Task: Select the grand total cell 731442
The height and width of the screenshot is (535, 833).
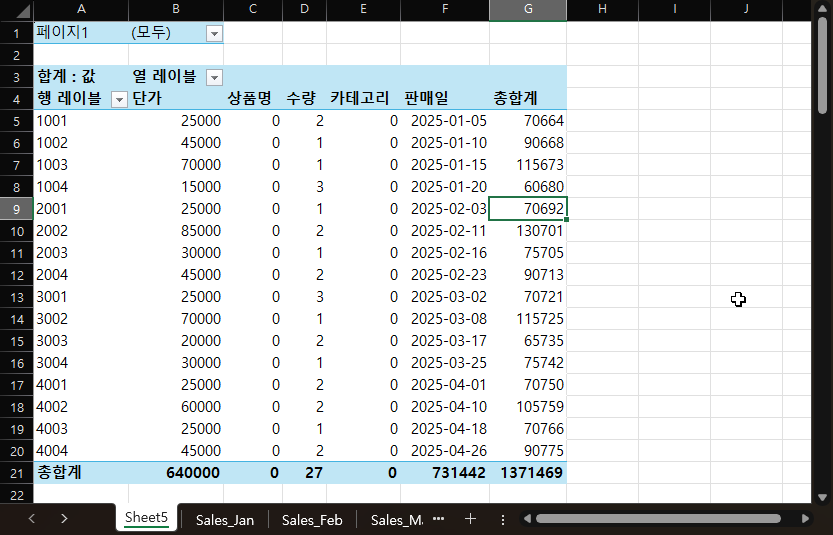Action: [x=445, y=473]
